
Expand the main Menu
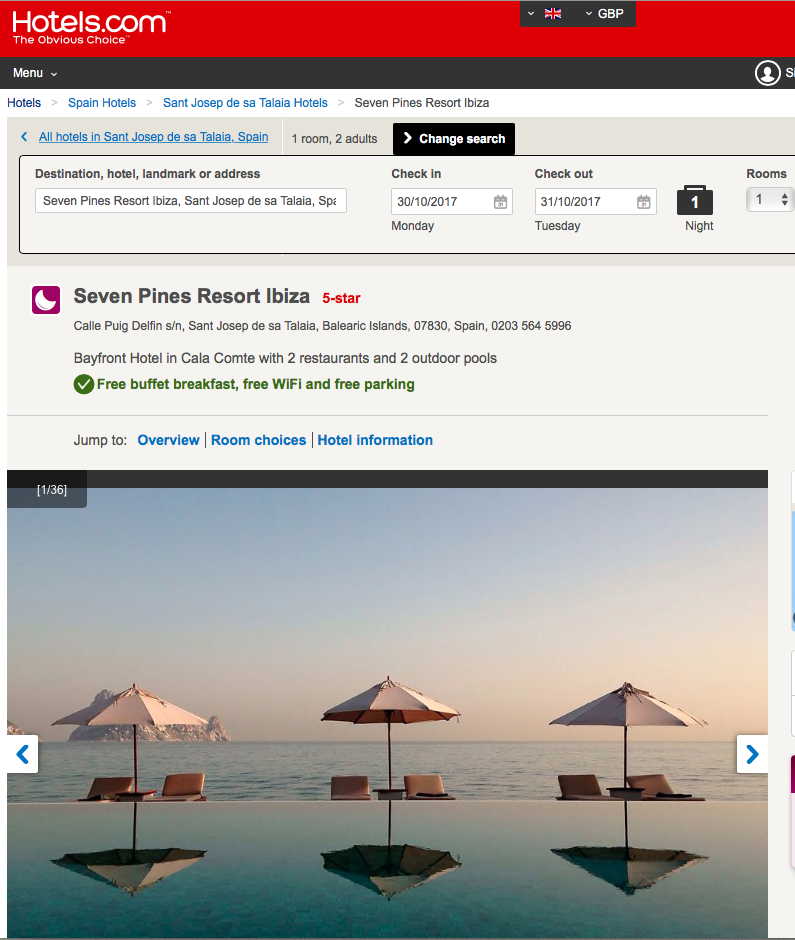pos(35,73)
